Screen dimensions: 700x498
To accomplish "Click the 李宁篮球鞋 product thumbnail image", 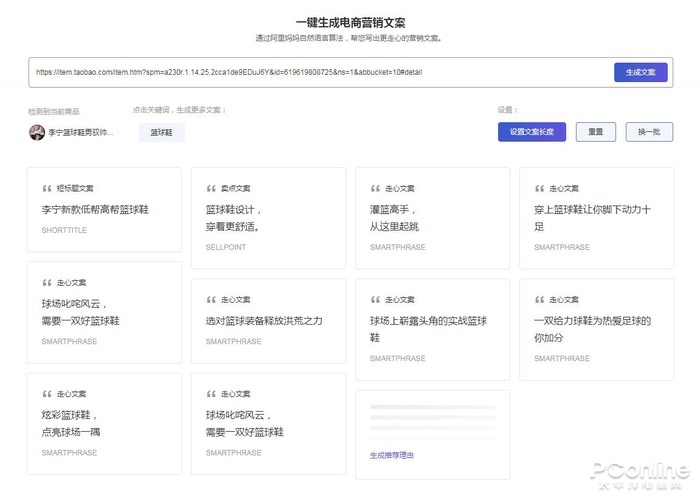I will pos(37,132).
